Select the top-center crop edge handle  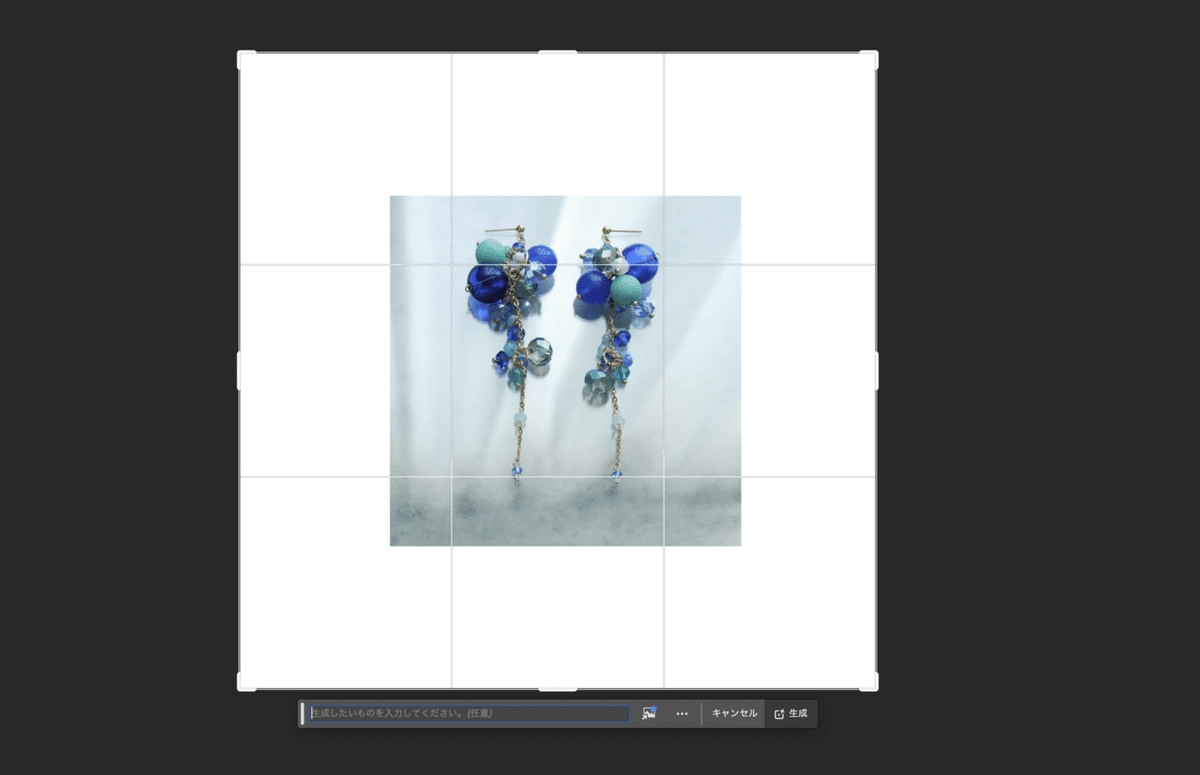558,52
